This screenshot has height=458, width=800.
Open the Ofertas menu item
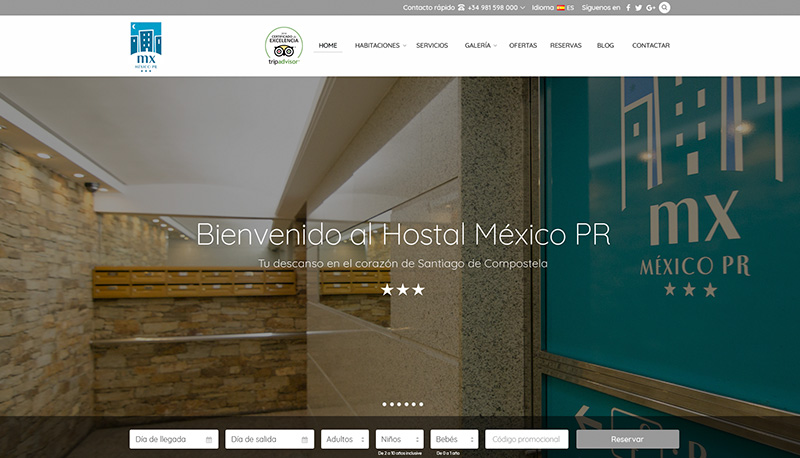click(523, 45)
